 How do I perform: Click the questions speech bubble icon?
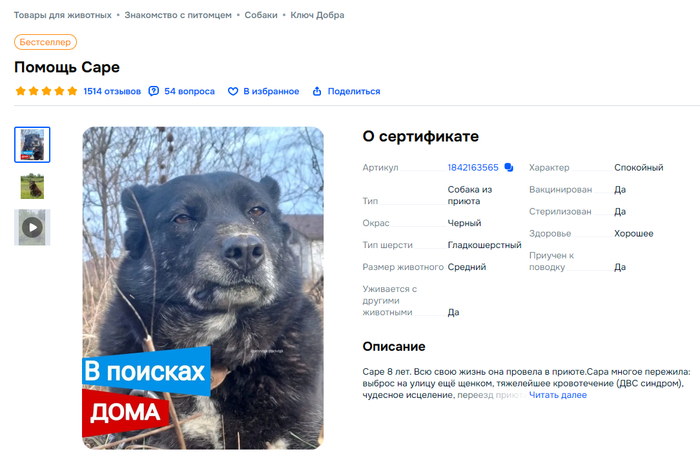click(154, 91)
